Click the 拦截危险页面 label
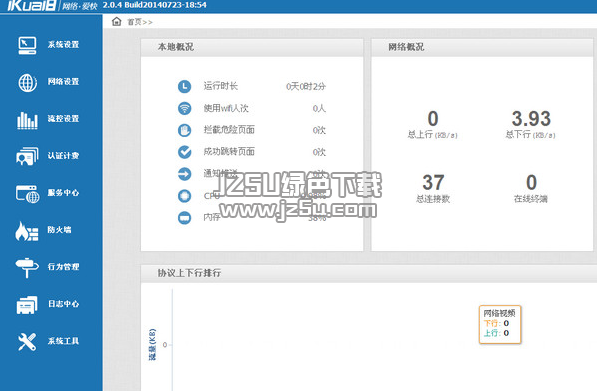 point(229,130)
